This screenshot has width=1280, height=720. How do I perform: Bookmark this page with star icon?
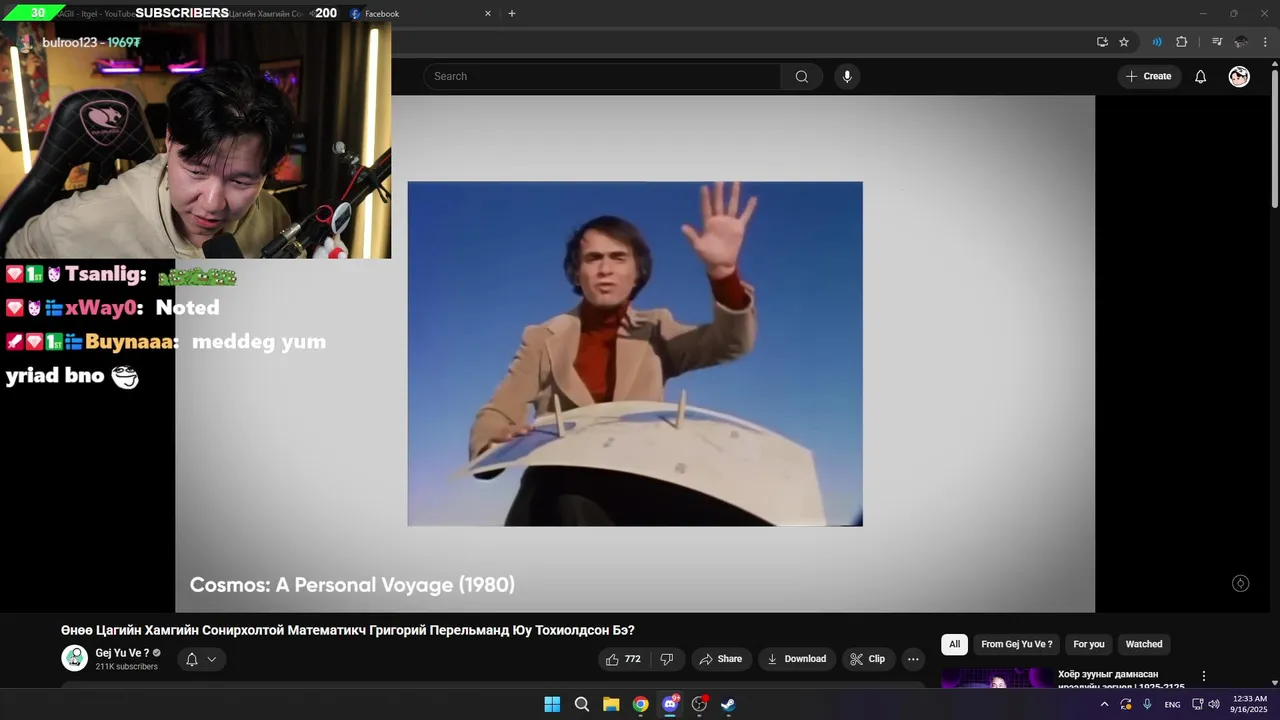coord(1124,42)
